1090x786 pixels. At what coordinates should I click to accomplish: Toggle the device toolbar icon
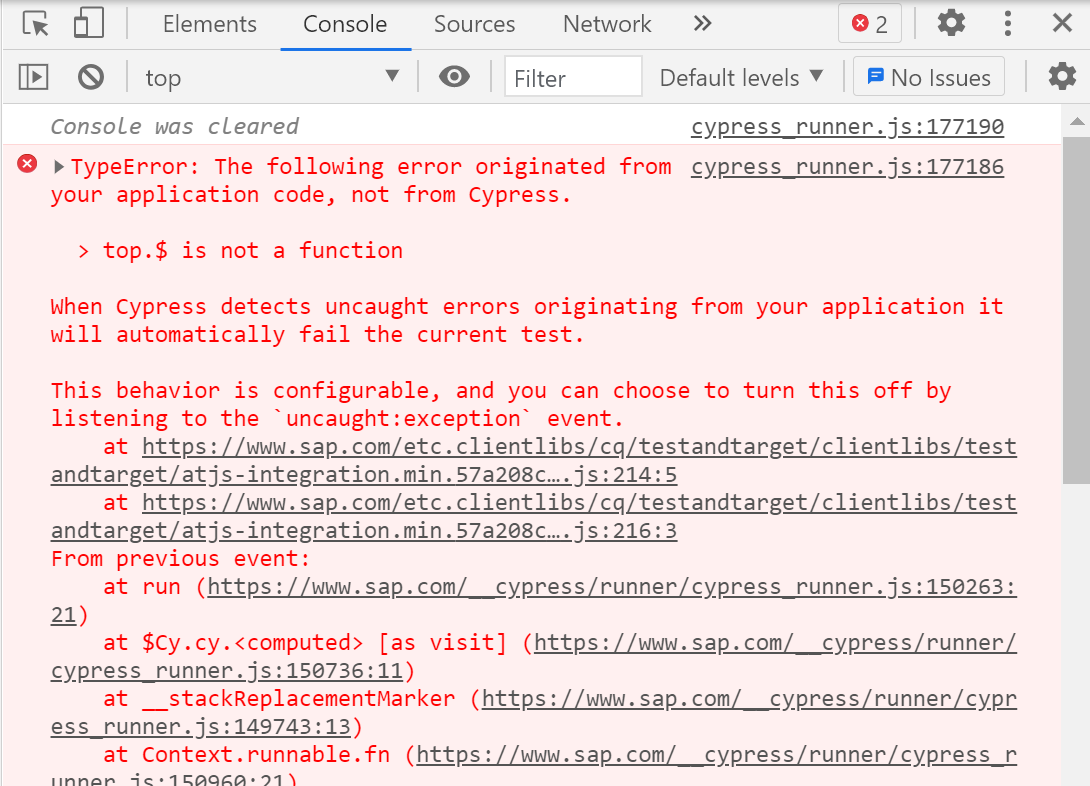click(x=88, y=24)
